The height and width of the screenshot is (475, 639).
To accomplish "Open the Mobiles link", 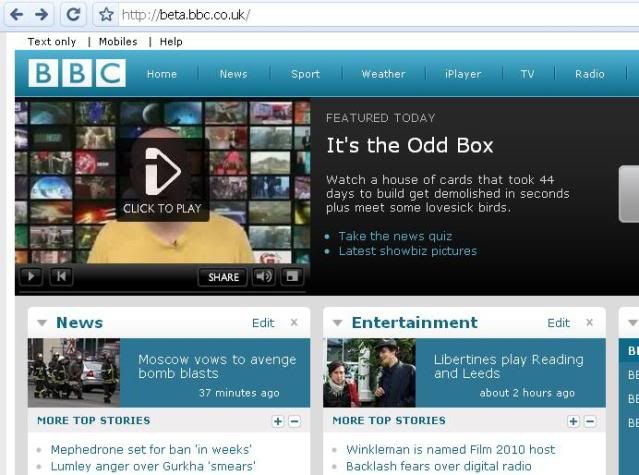I will coord(118,42).
